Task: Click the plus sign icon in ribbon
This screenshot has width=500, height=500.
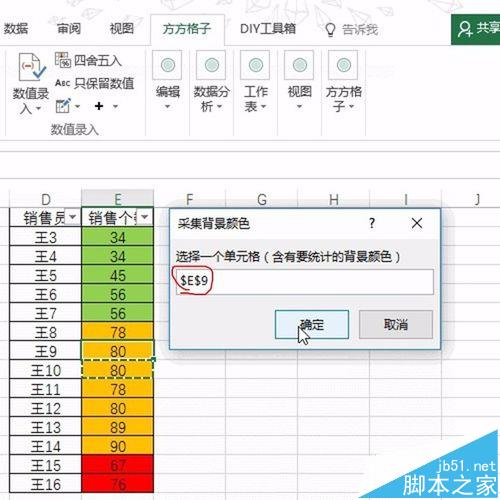Action: point(99,106)
